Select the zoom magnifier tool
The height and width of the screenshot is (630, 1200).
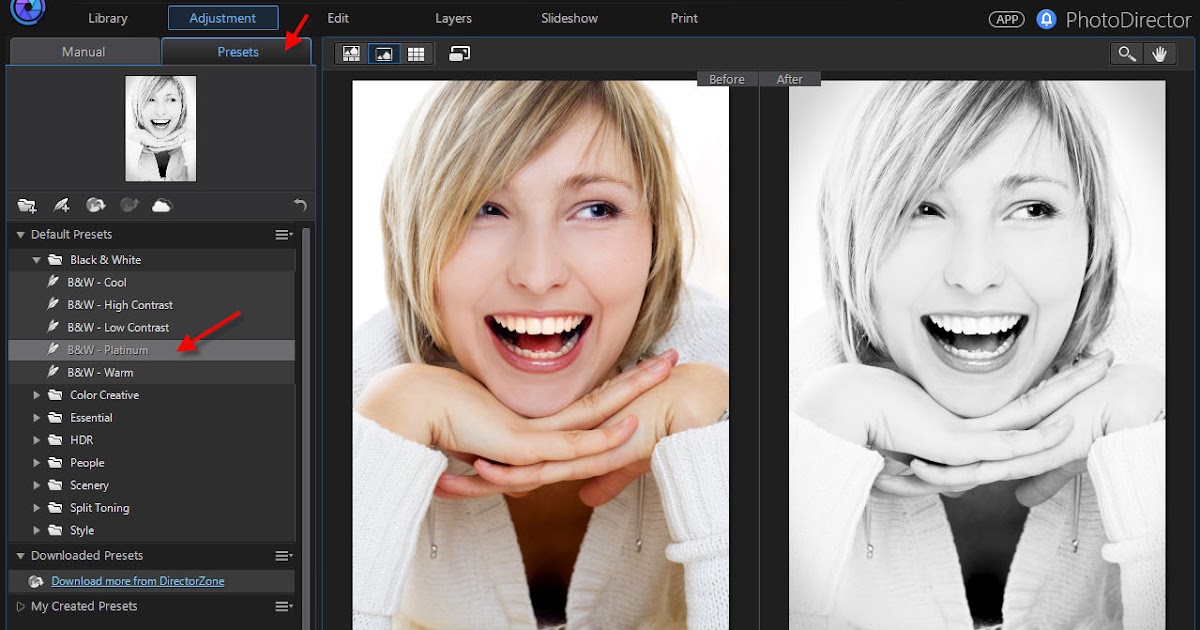pos(1126,53)
